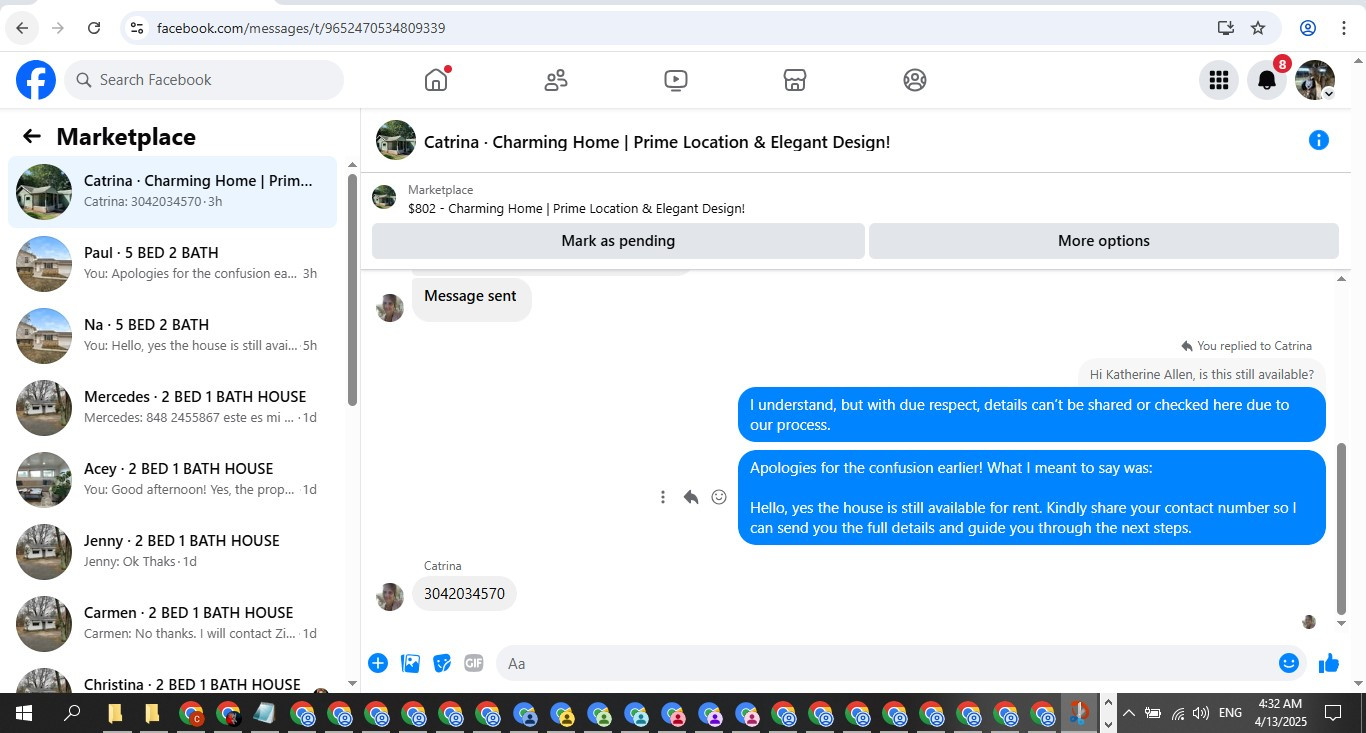Image resolution: width=1366 pixels, height=733 pixels.
Task: Click the phone number message 3042034570
Action: [464, 594]
